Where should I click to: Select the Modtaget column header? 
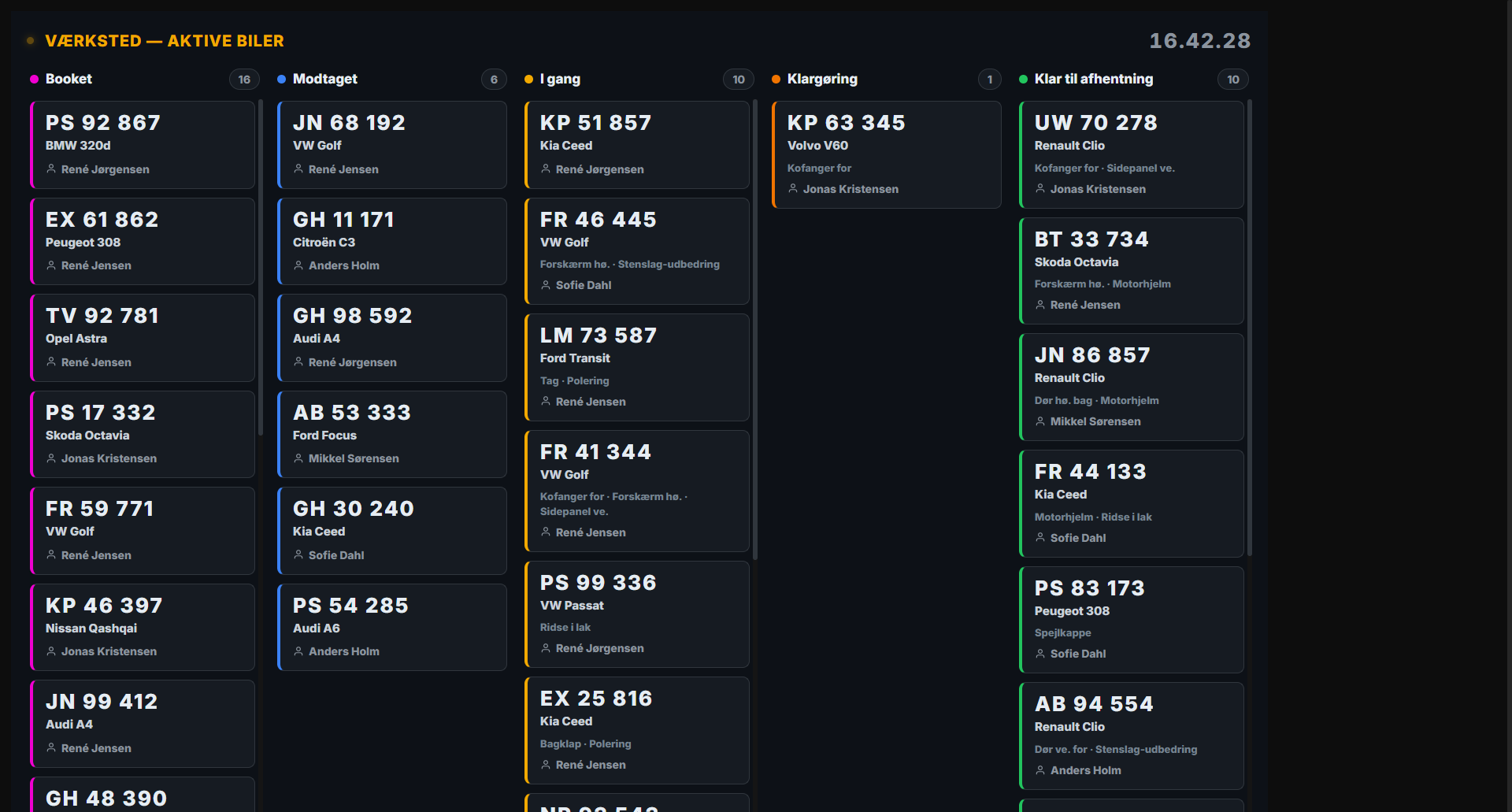pyautogui.click(x=325, y=79)
